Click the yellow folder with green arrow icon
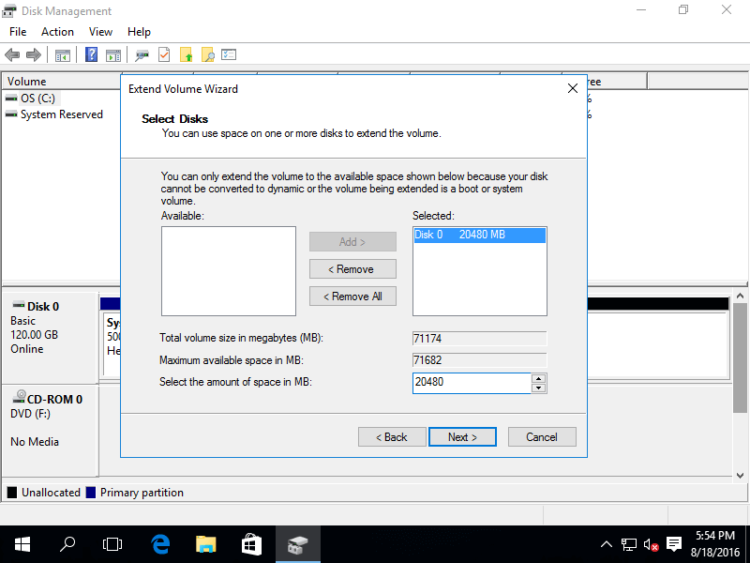The image size is (750, 563). click(186, 55)
